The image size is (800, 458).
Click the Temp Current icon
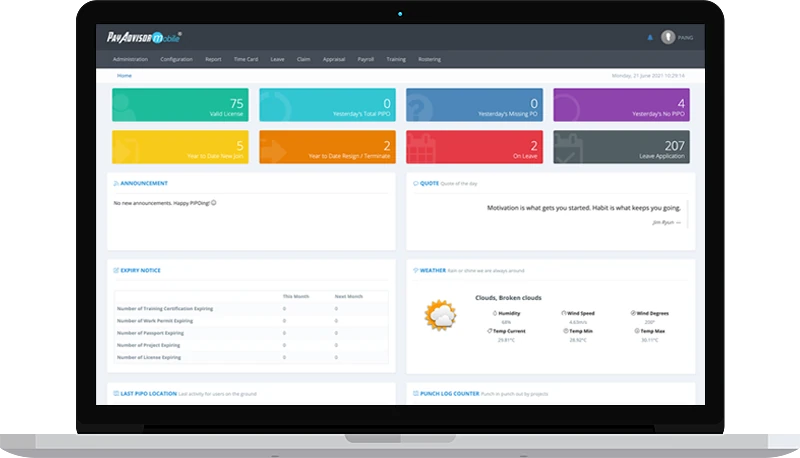click(x=489, y=331)
